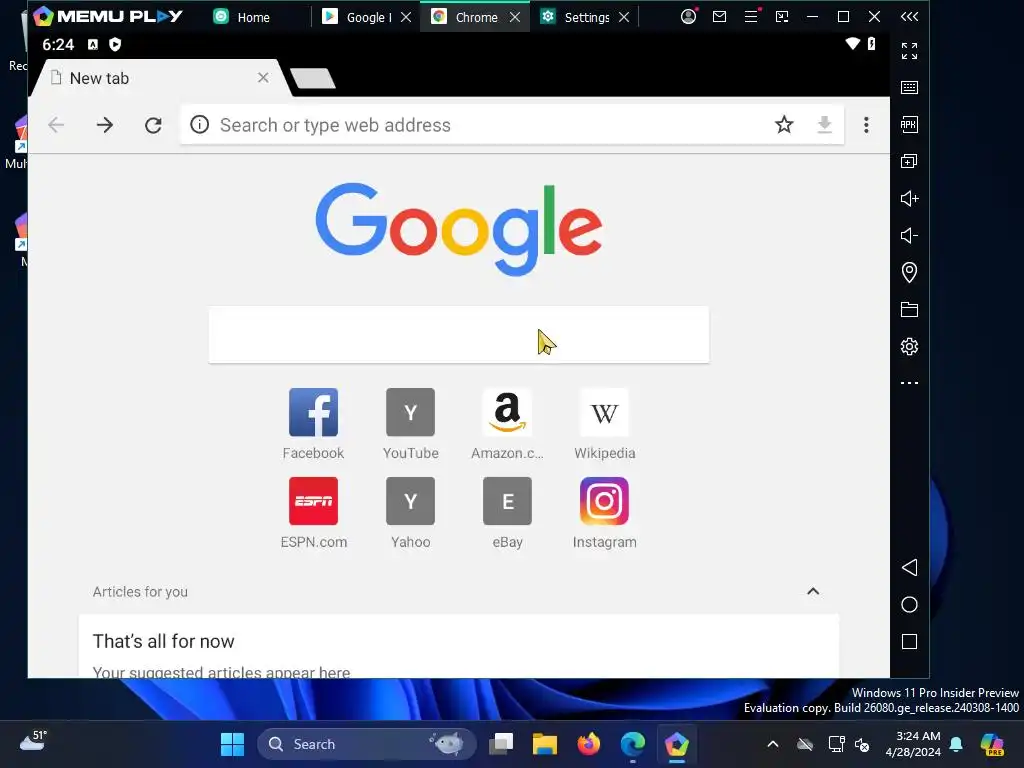The width and height of the screenshot is (1024, 768).
Task: Decrease volume with the speaker minus icon
Action: click(x=909, y=235)
